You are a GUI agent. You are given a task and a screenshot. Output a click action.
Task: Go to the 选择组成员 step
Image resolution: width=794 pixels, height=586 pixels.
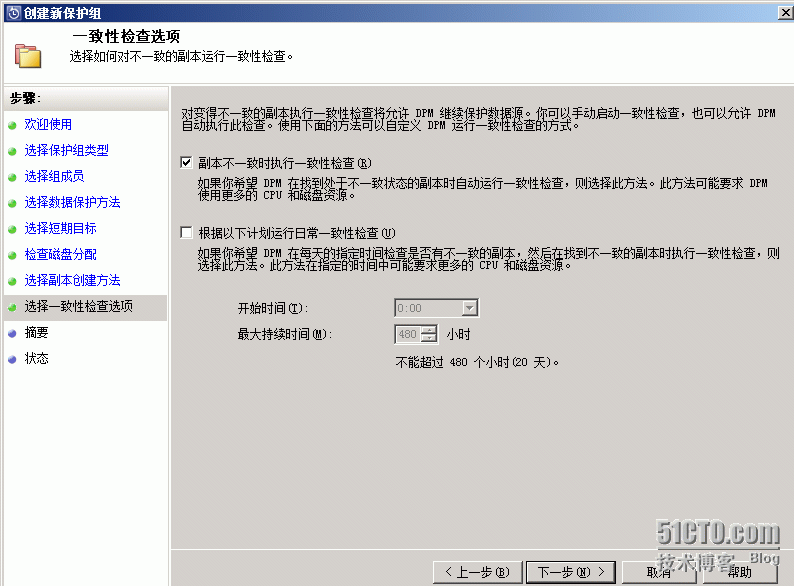[x=54, y=176]
